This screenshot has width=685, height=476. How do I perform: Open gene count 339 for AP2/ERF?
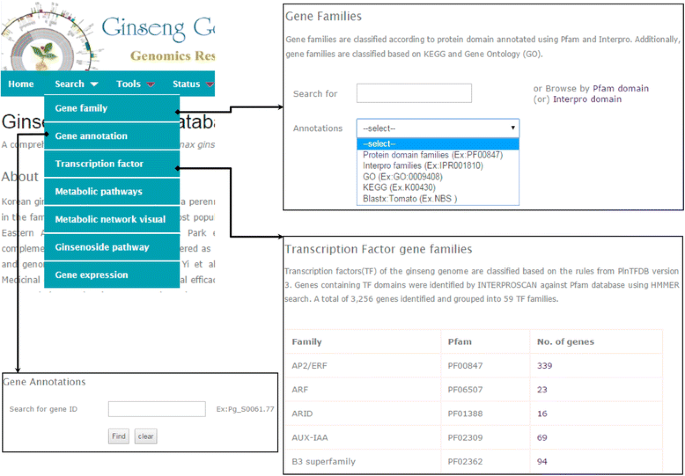click(x=544, y=366)
